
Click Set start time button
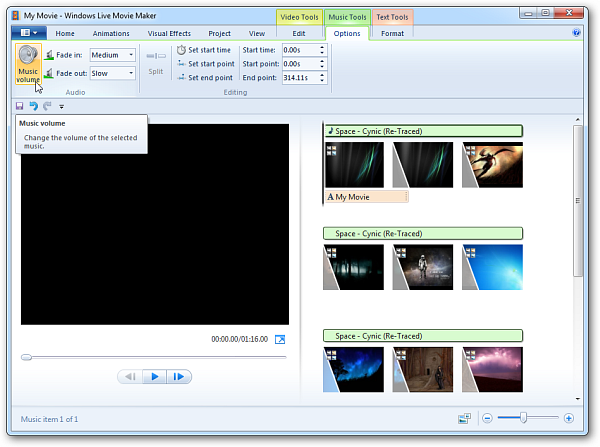click(x=203, y=49)
